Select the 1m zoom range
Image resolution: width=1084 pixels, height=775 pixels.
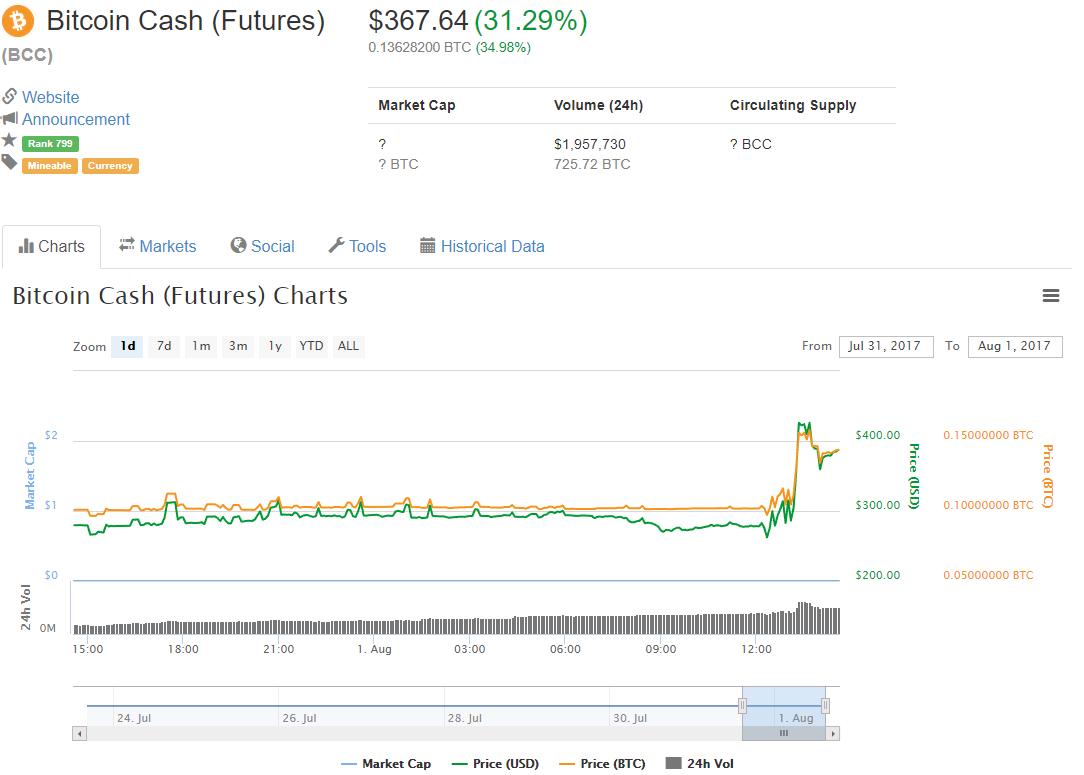click(201, 346)
